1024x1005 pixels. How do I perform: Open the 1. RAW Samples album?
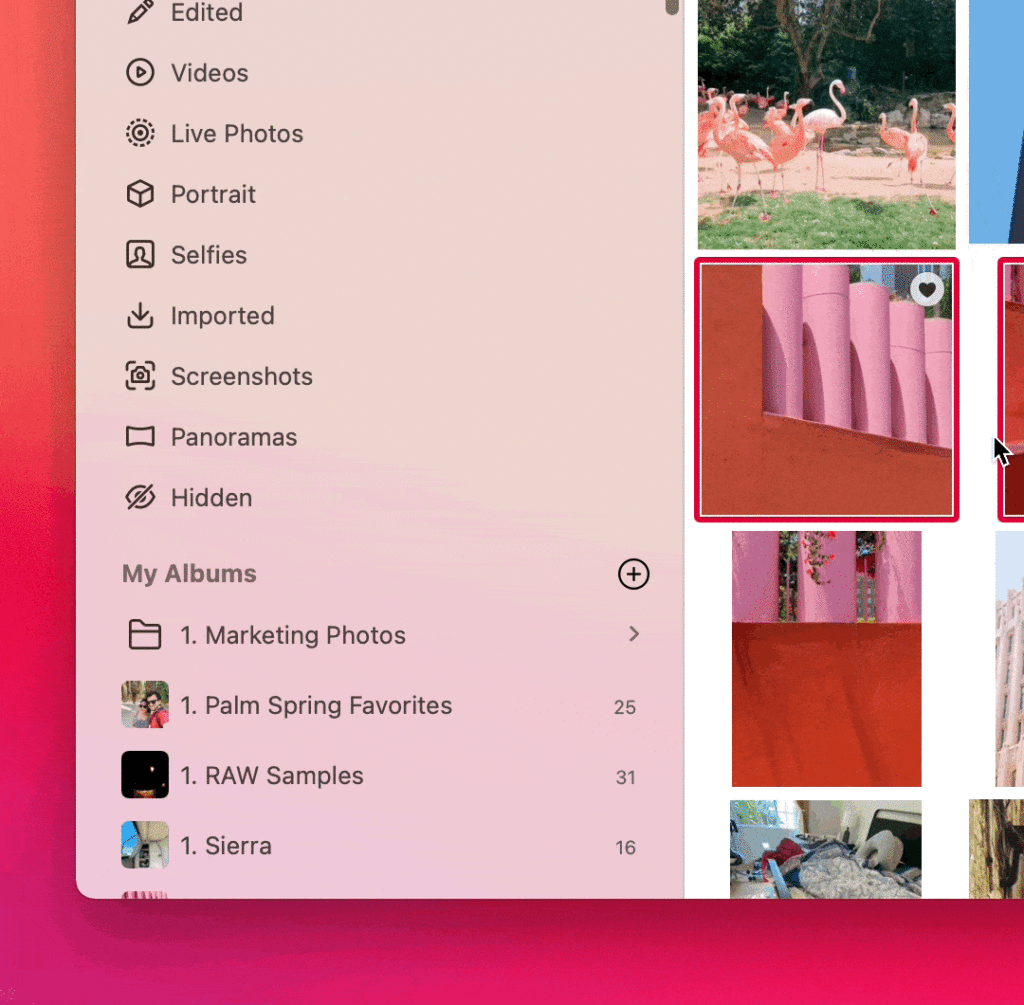pos(272,776)
